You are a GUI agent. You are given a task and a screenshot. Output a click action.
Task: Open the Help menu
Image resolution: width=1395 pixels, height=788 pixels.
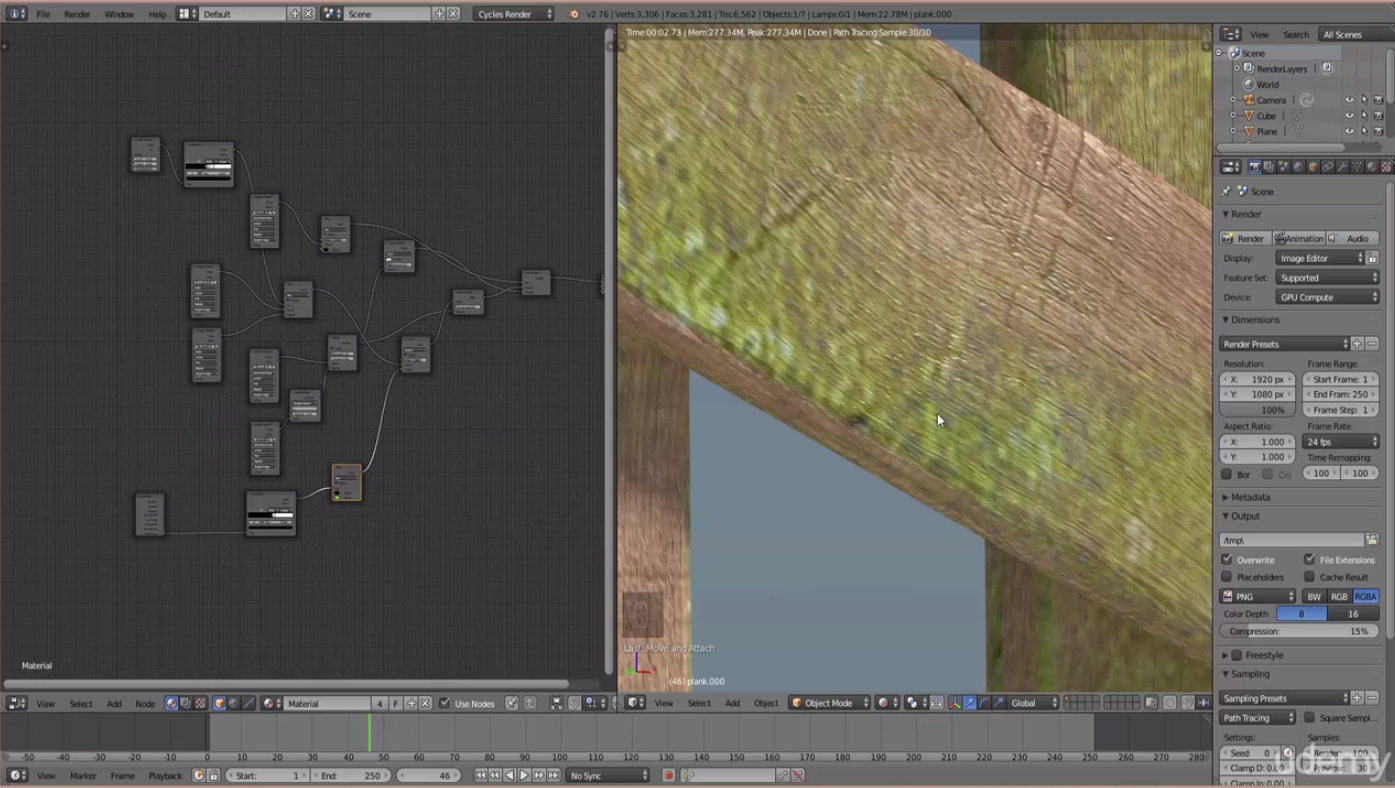(157, 14)
